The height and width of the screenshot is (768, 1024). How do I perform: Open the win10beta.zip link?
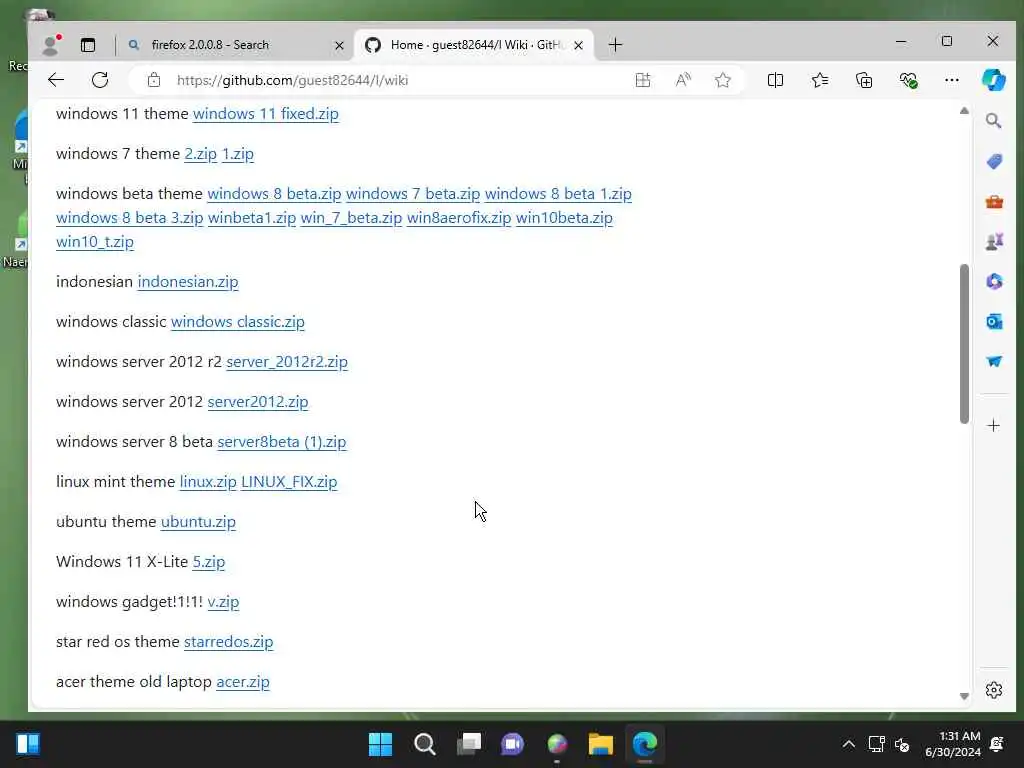point(564,217)
